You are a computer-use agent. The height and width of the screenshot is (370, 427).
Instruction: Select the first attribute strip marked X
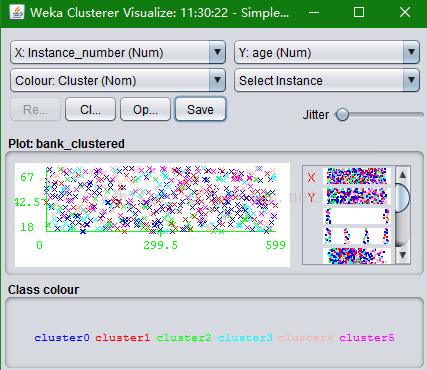[x=357, y=176]
